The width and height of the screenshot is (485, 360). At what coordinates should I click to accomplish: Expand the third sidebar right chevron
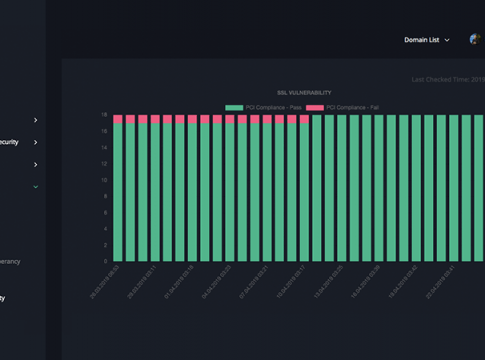(36, 165)
